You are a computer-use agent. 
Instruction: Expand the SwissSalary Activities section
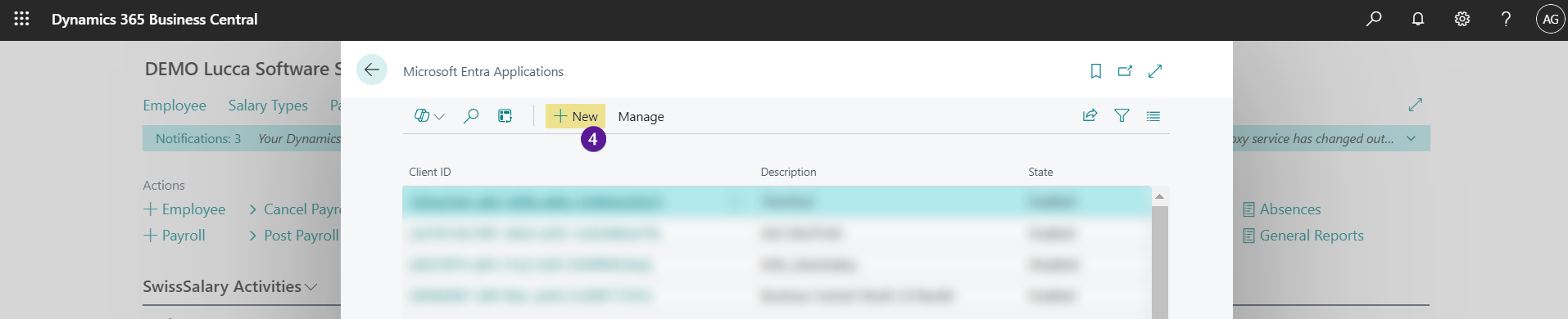(229, 287)
